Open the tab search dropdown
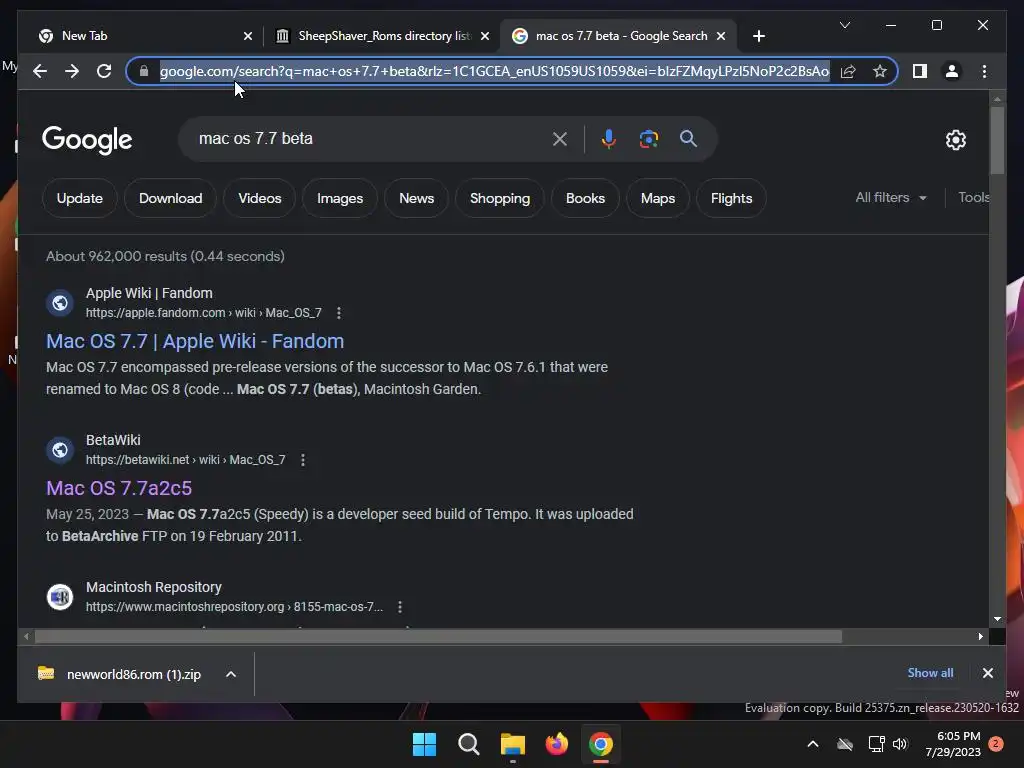 844,25
